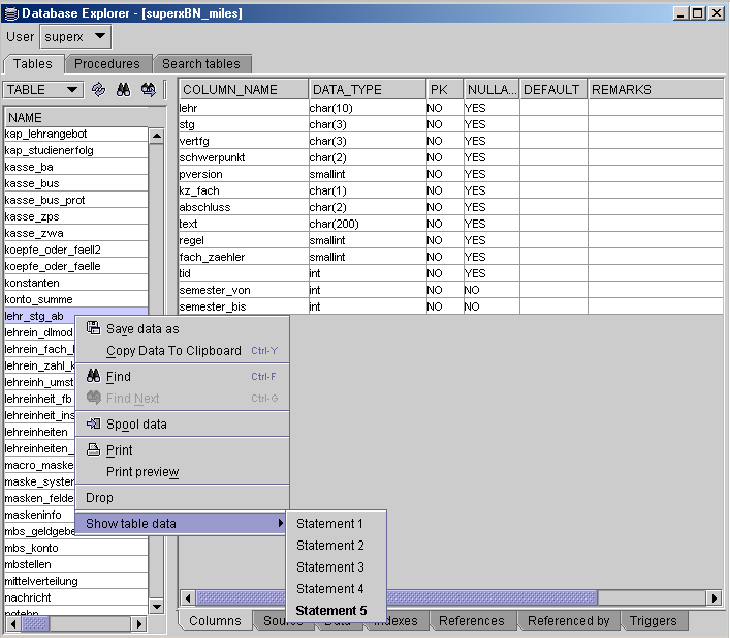Click table list horizontal scroll right arrow

138,624
